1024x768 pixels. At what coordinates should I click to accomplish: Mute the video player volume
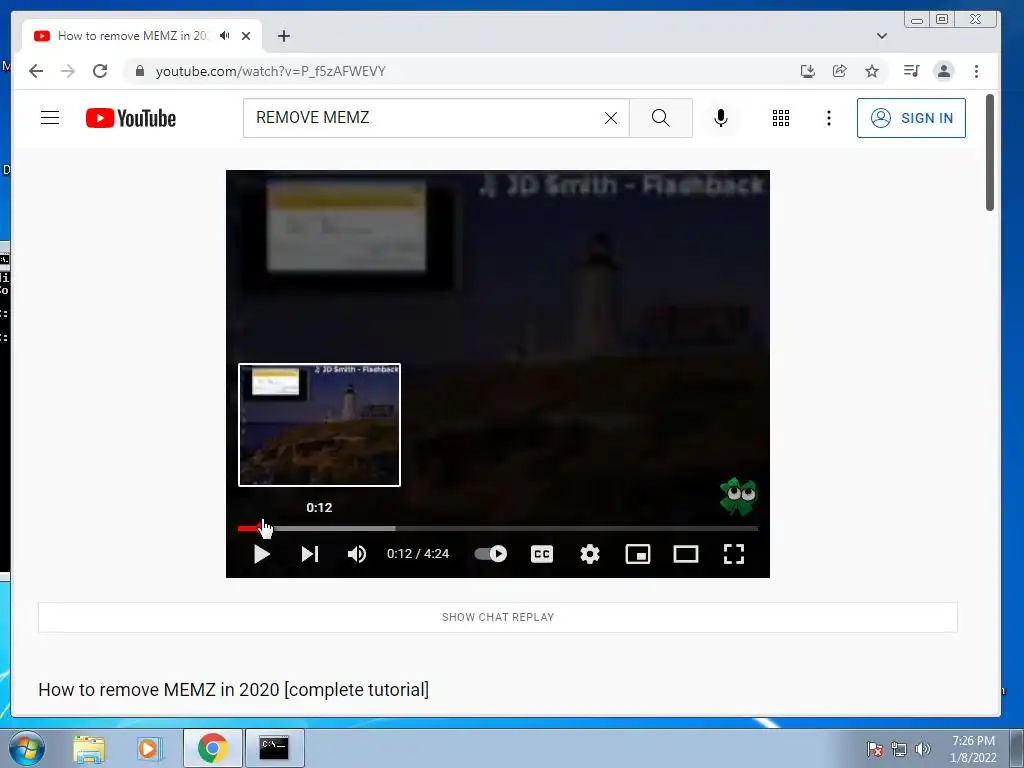pos(357,554)
